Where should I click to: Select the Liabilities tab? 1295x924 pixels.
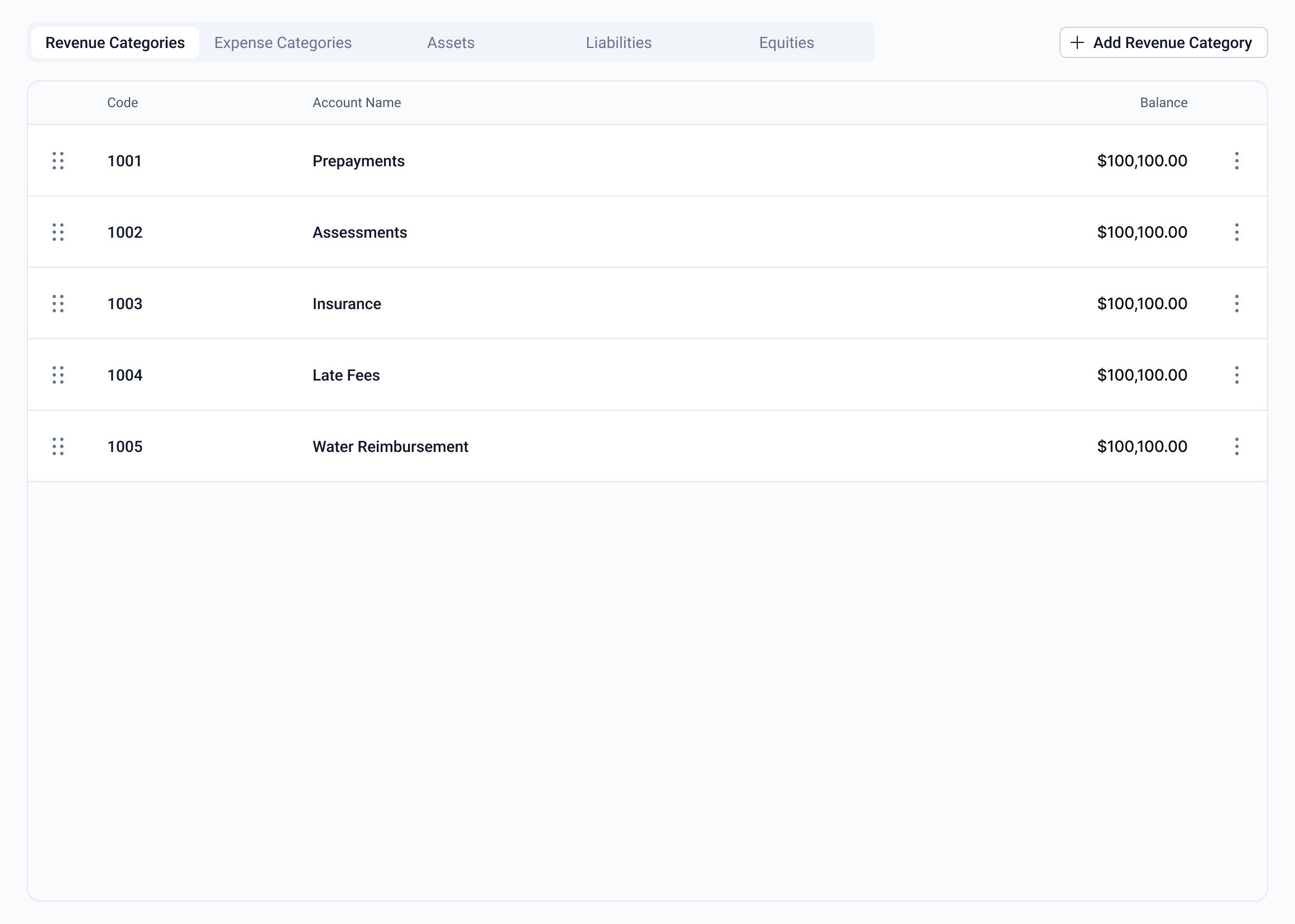click(618, 42)
